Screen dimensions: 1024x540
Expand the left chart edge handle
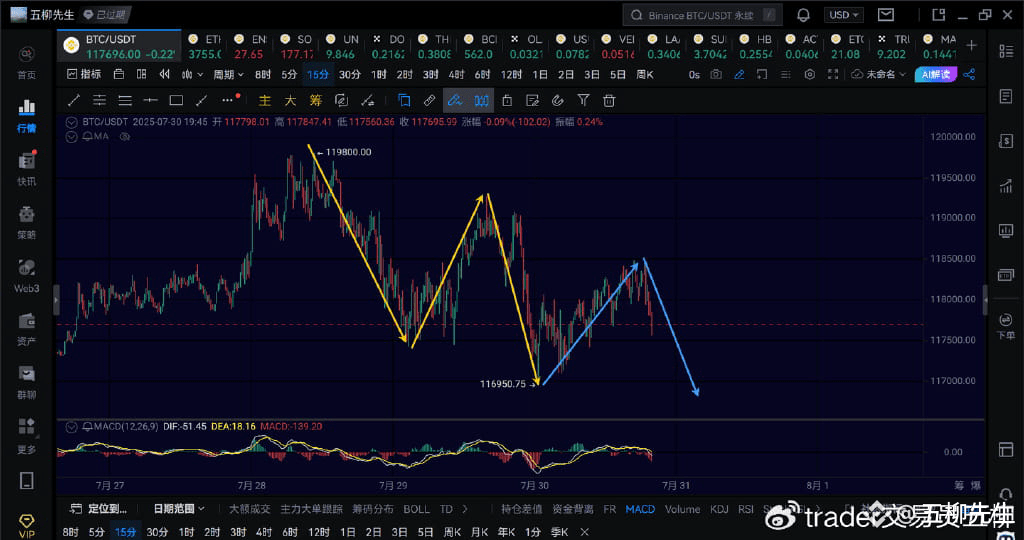(56, 300)
